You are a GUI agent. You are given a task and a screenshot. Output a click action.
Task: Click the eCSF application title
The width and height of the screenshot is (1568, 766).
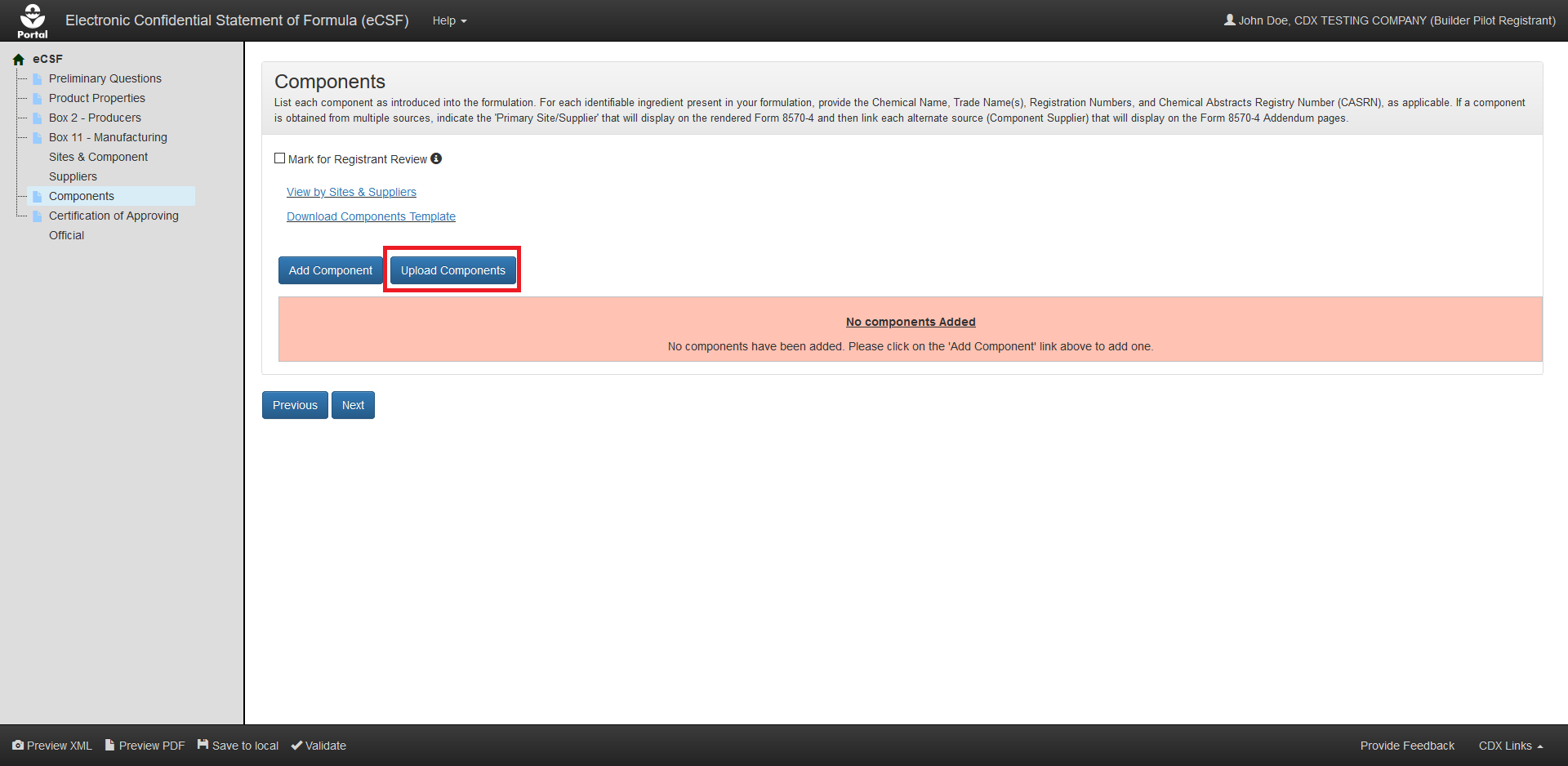click(237, 20)
